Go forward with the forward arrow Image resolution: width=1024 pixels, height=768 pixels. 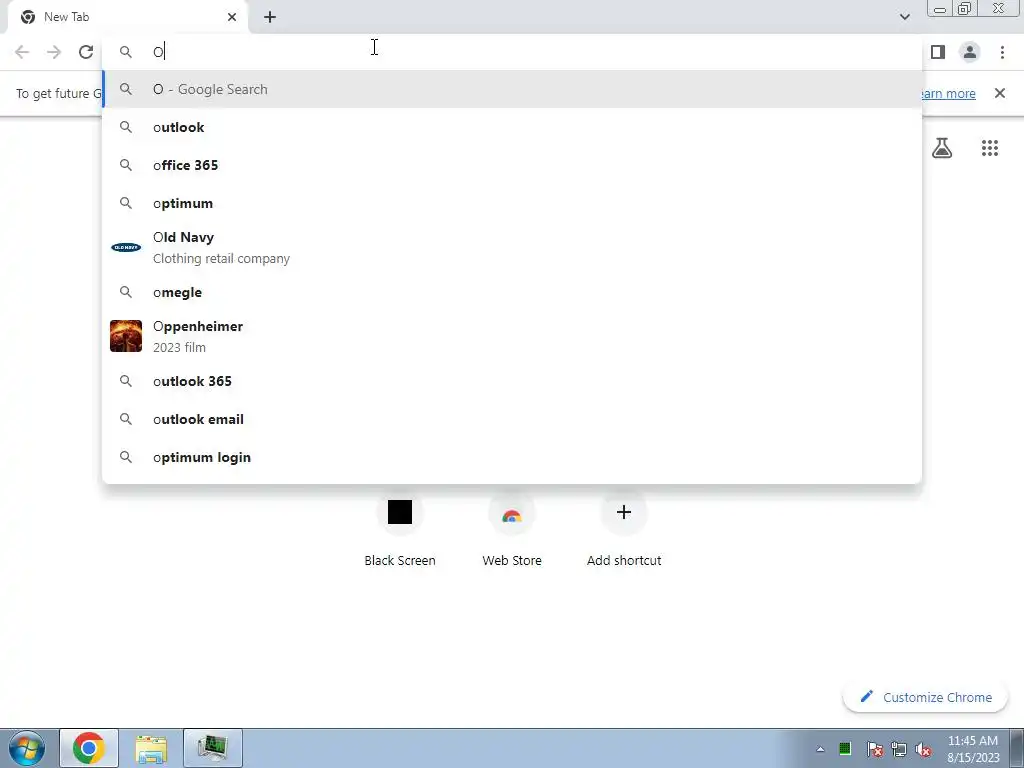tap(54, 52)
